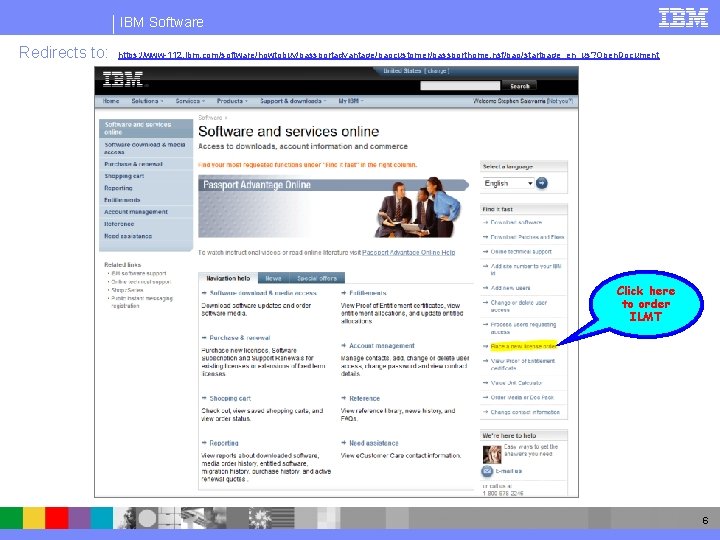Click Shopping cart heading in main content
The height and width of the screenshot is (540, 720).
(230, 399)
